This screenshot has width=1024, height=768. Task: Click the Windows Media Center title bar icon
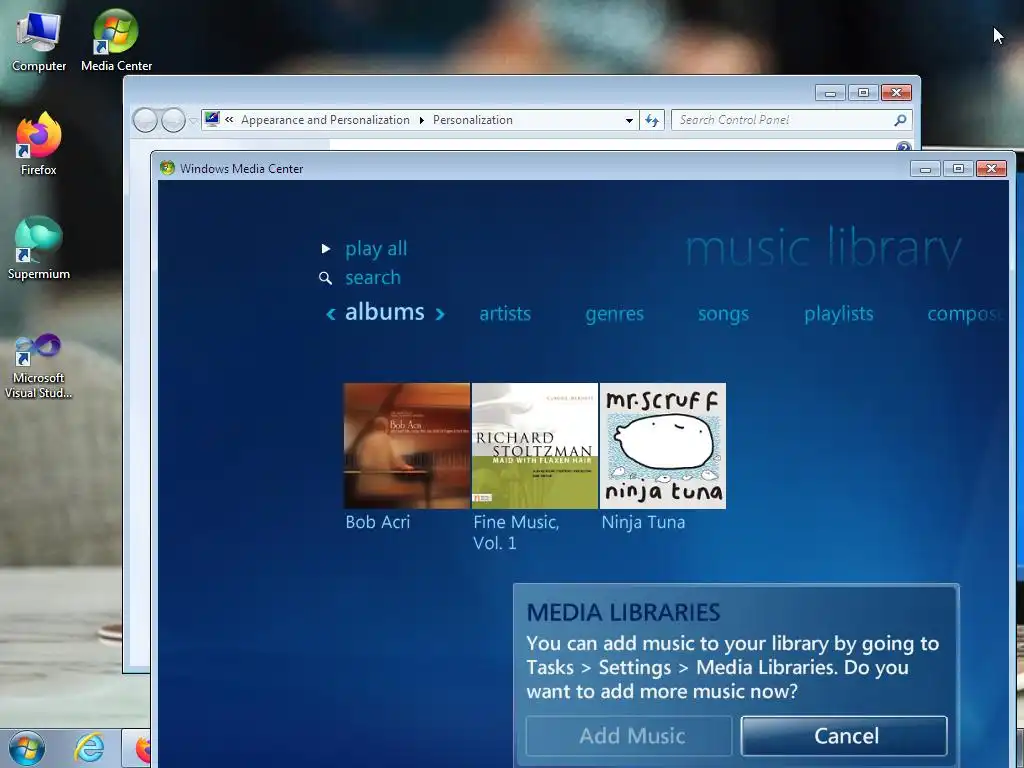tap(167, 168)
